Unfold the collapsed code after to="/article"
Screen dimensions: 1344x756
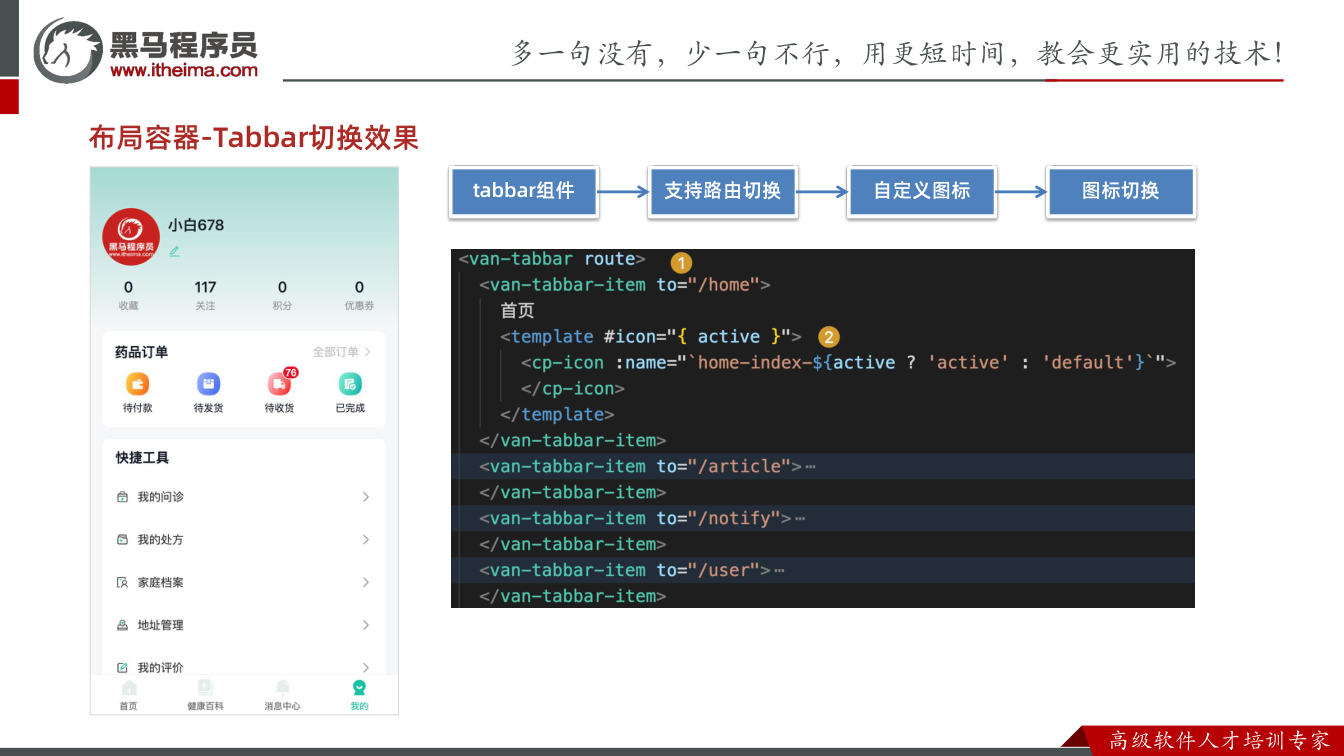point(810,467)
